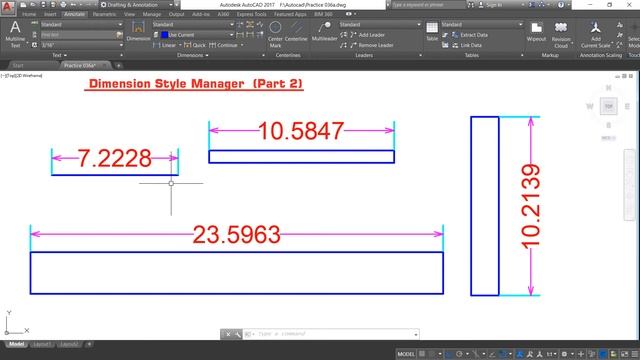Toggle polar tracking in status bar
Image resolution: width=640 pixels, height=360 pixels.
pos(459,354)
